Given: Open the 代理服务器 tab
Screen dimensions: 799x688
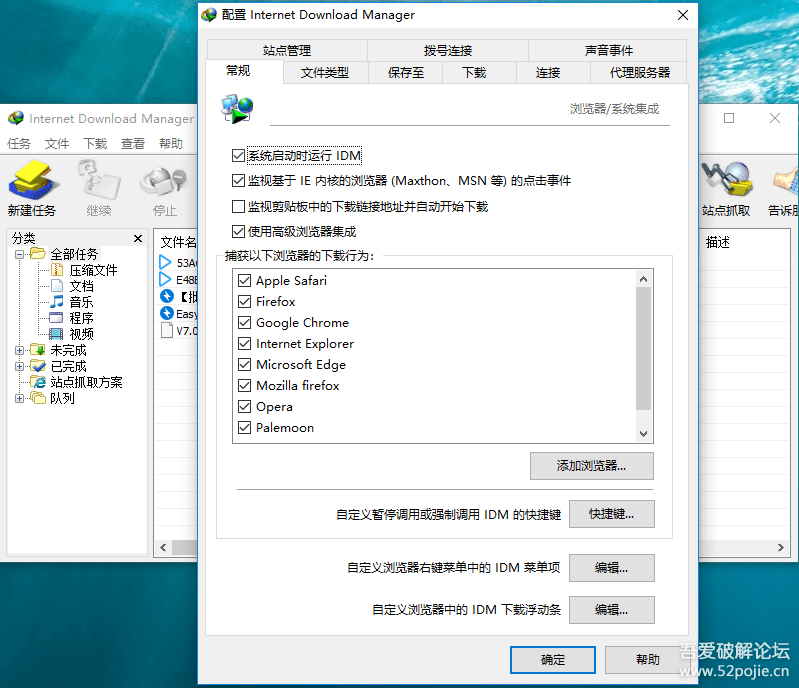Looking at the screenshot, I should [x=640, y=72].
